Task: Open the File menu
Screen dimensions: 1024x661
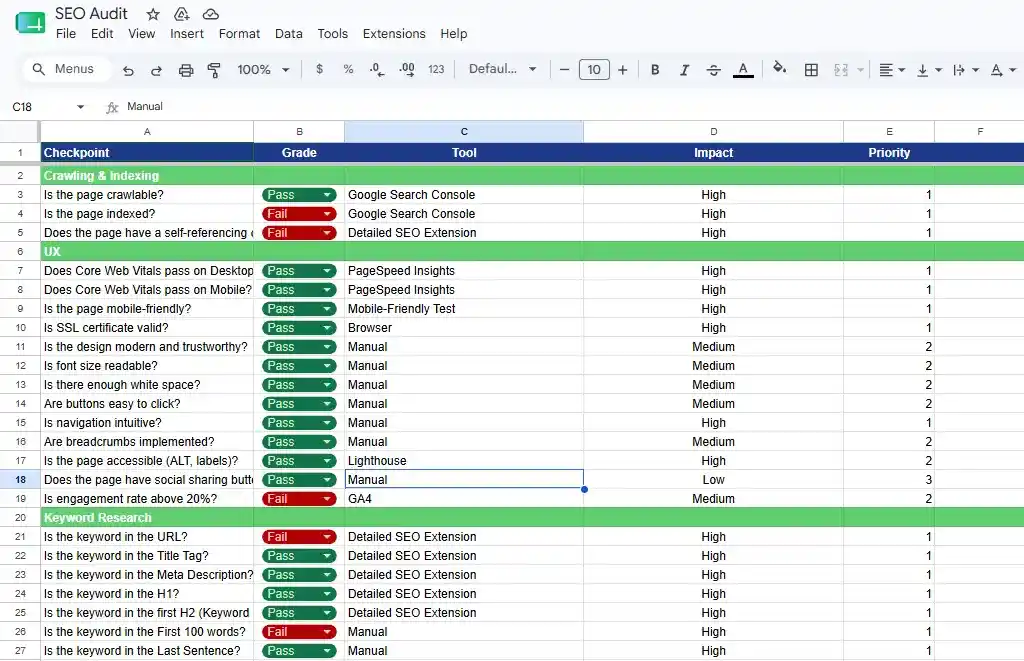Action: pyautogui.click(x=66, y=33)
